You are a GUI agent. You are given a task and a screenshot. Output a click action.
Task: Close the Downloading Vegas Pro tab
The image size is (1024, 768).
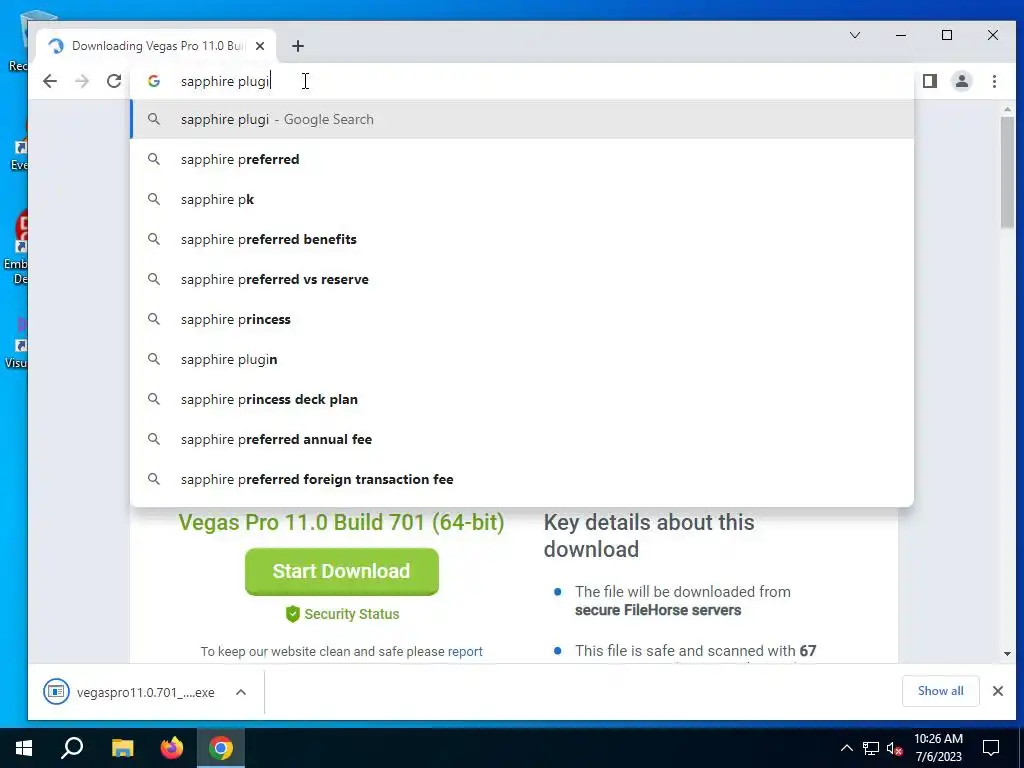tap(260, 46)
